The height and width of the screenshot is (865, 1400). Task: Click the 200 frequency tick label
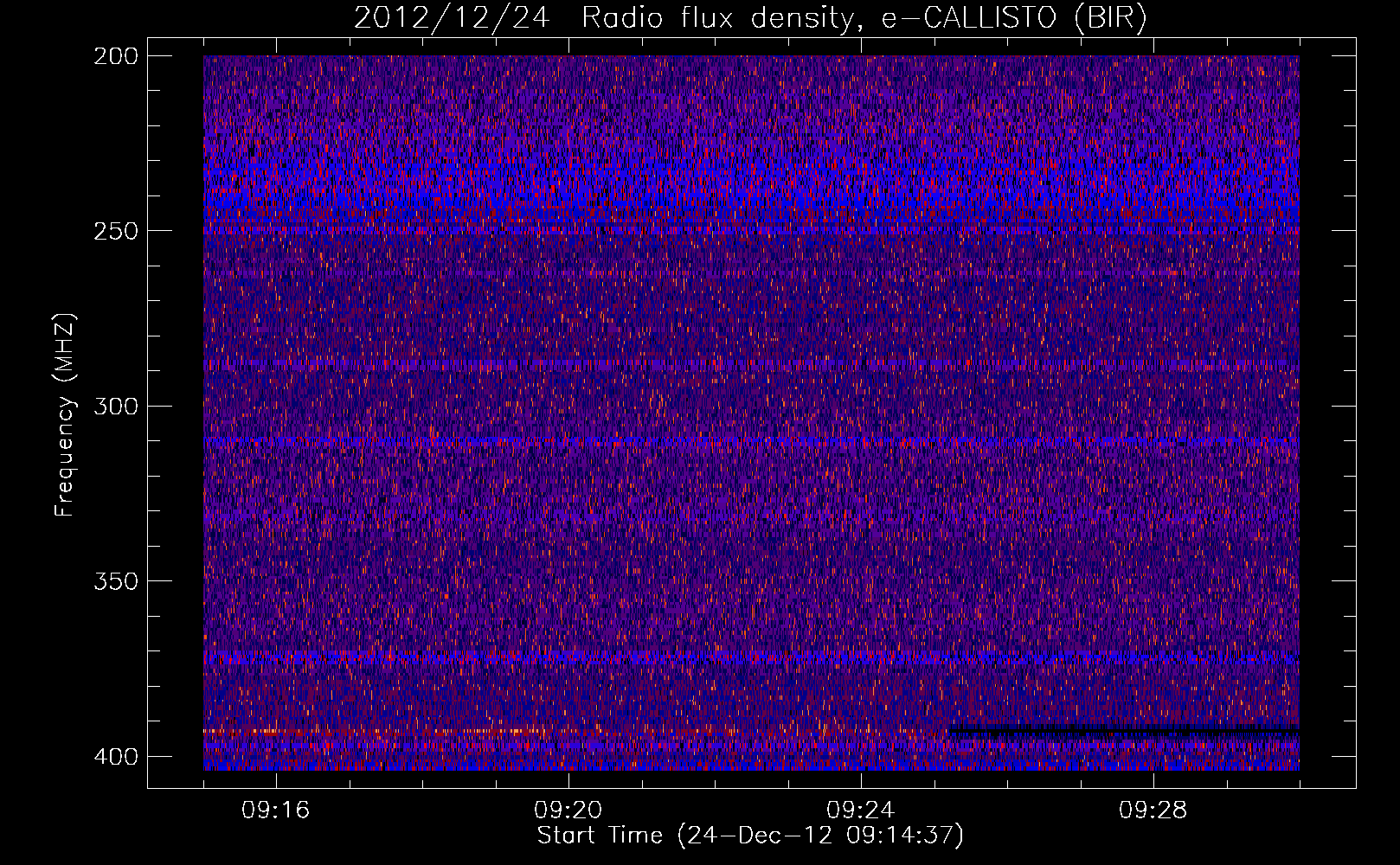click(x=115, y=56)
